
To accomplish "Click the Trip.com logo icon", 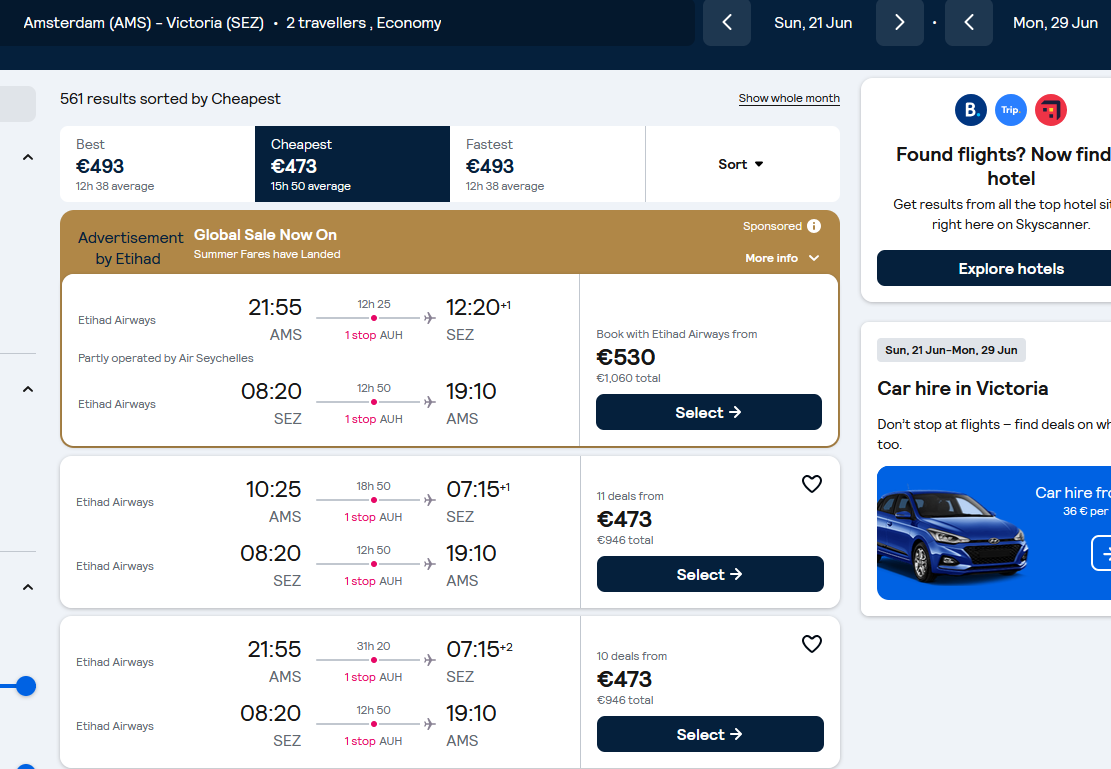I will pyautogui.click(x=1011, y=110).
